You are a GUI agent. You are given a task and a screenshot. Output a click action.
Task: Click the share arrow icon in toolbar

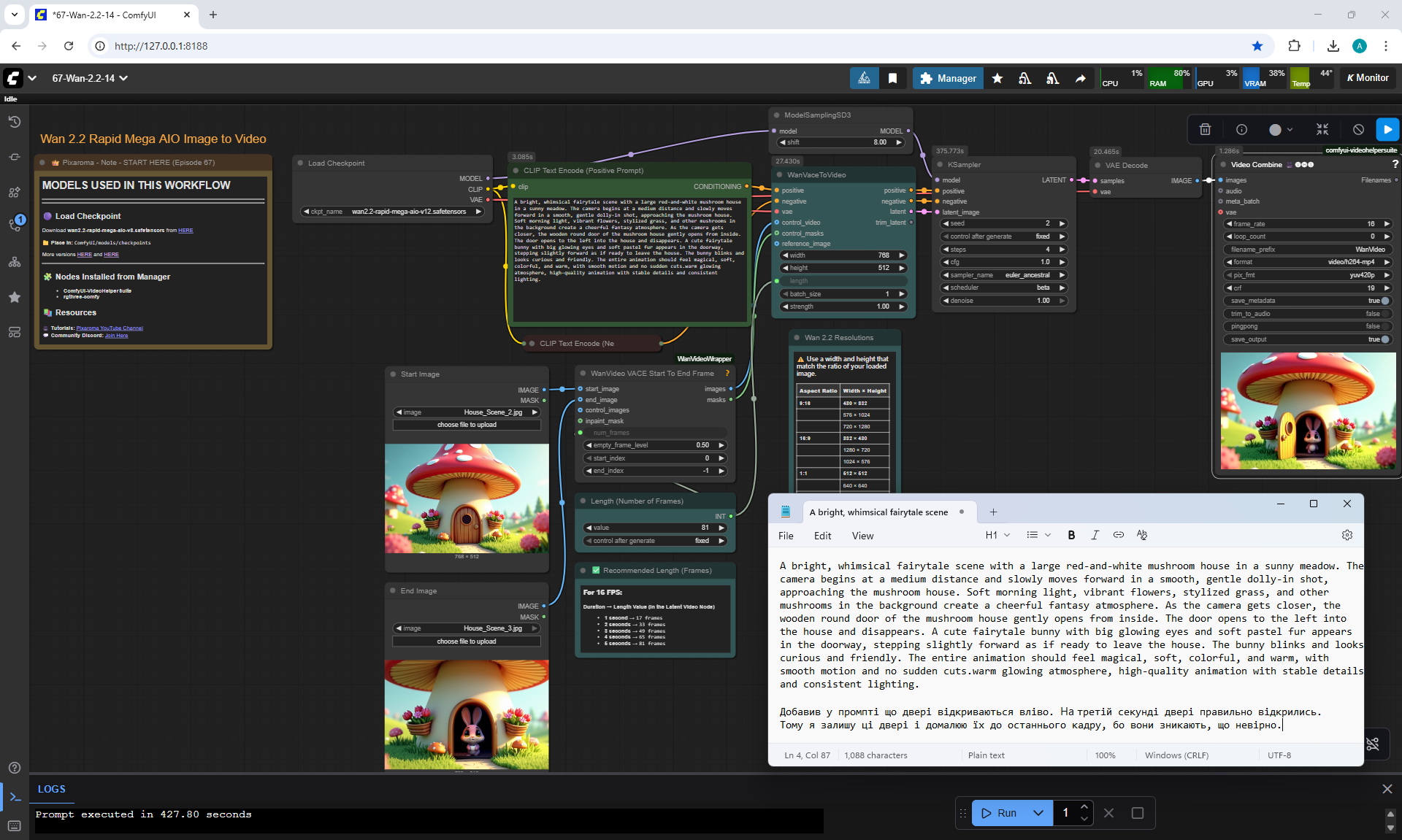1080,78
